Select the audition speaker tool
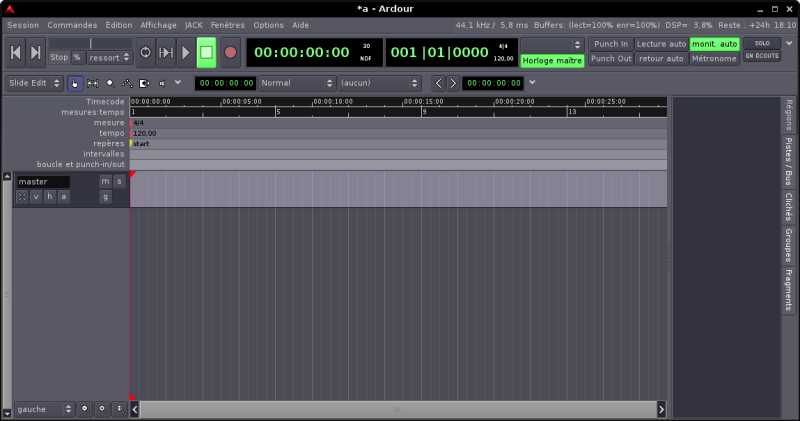800x421 pixels. pos(162,83)
